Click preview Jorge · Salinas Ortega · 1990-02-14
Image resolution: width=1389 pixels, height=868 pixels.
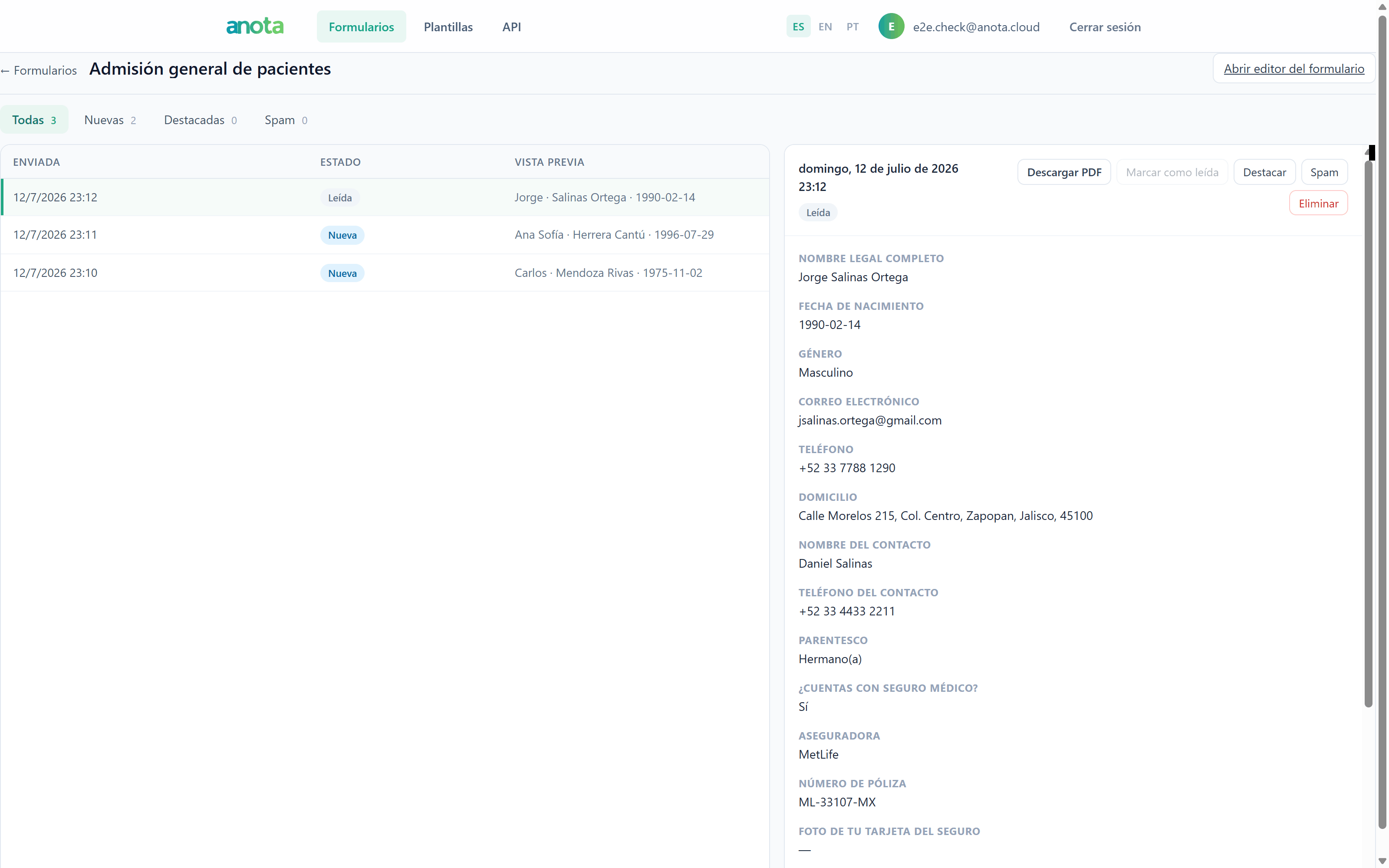pyautogui.click(x=604, y=197)
